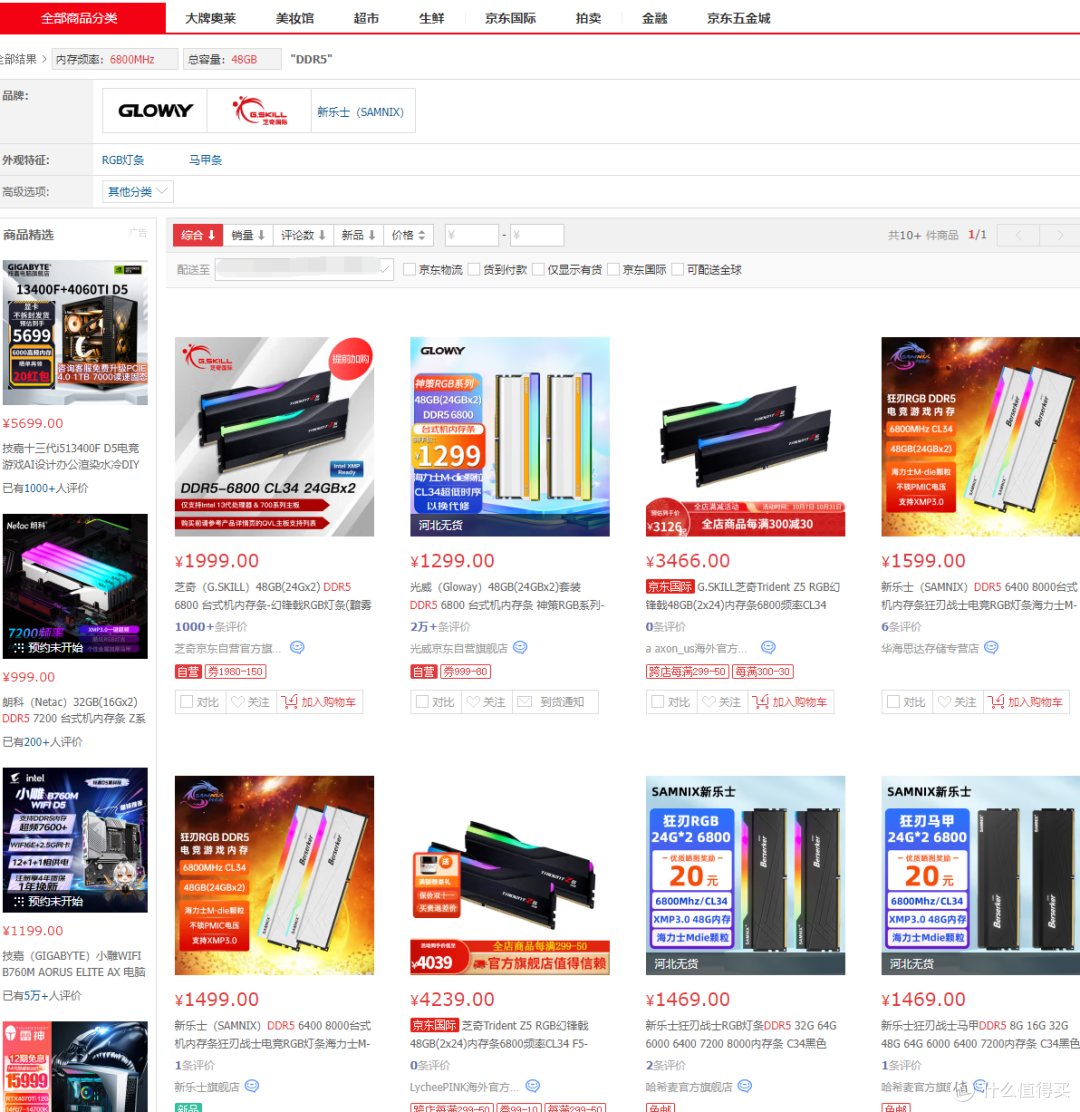1080x1112 pixels.
Task: Sort results by 销量
Action: 248,235
